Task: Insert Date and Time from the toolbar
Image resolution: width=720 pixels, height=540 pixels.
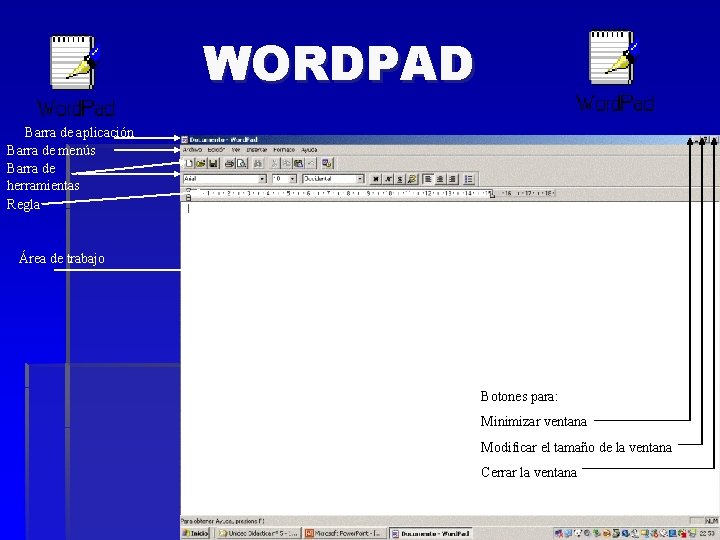Action: 327,163
